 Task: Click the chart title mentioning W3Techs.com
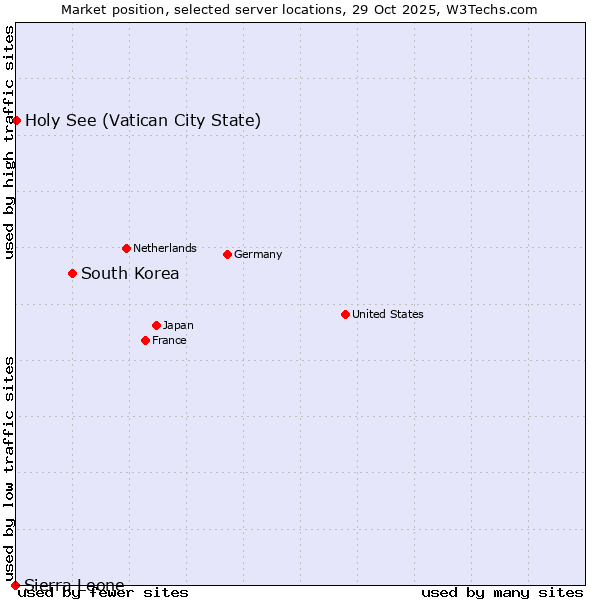(299, 10)
